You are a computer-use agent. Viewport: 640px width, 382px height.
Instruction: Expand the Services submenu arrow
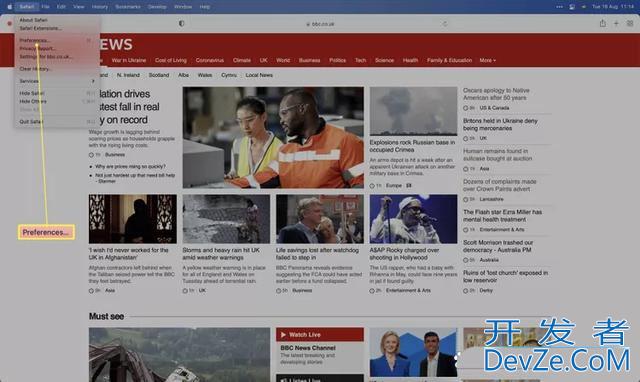(93, 81)
